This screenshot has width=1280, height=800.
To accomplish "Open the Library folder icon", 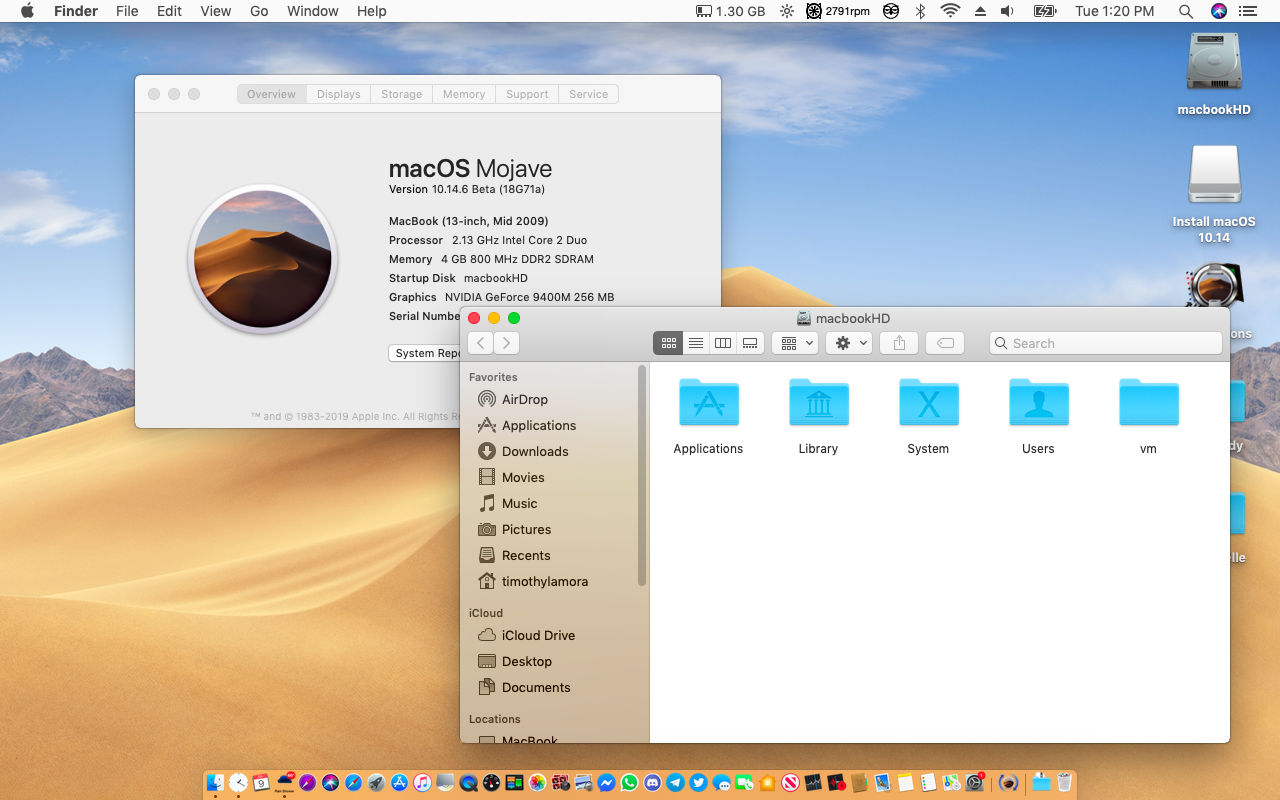I will [x=818, y=403].
